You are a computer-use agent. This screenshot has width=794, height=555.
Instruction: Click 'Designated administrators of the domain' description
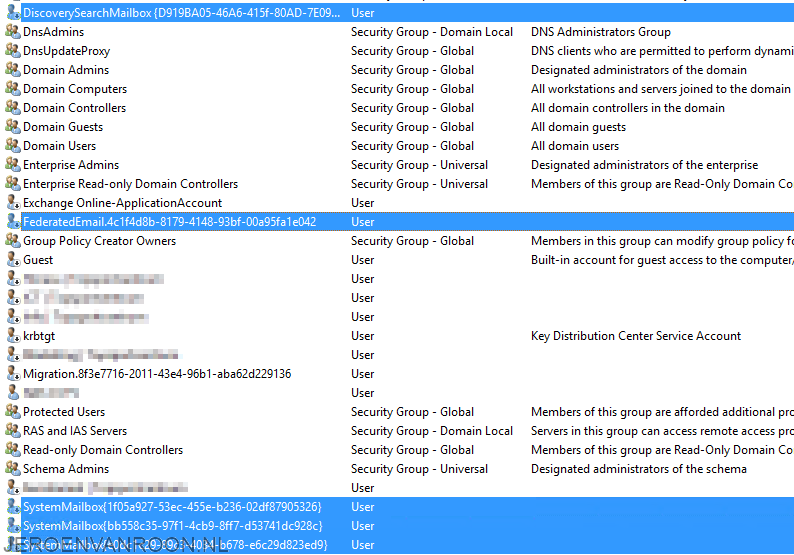click(639, 69)
